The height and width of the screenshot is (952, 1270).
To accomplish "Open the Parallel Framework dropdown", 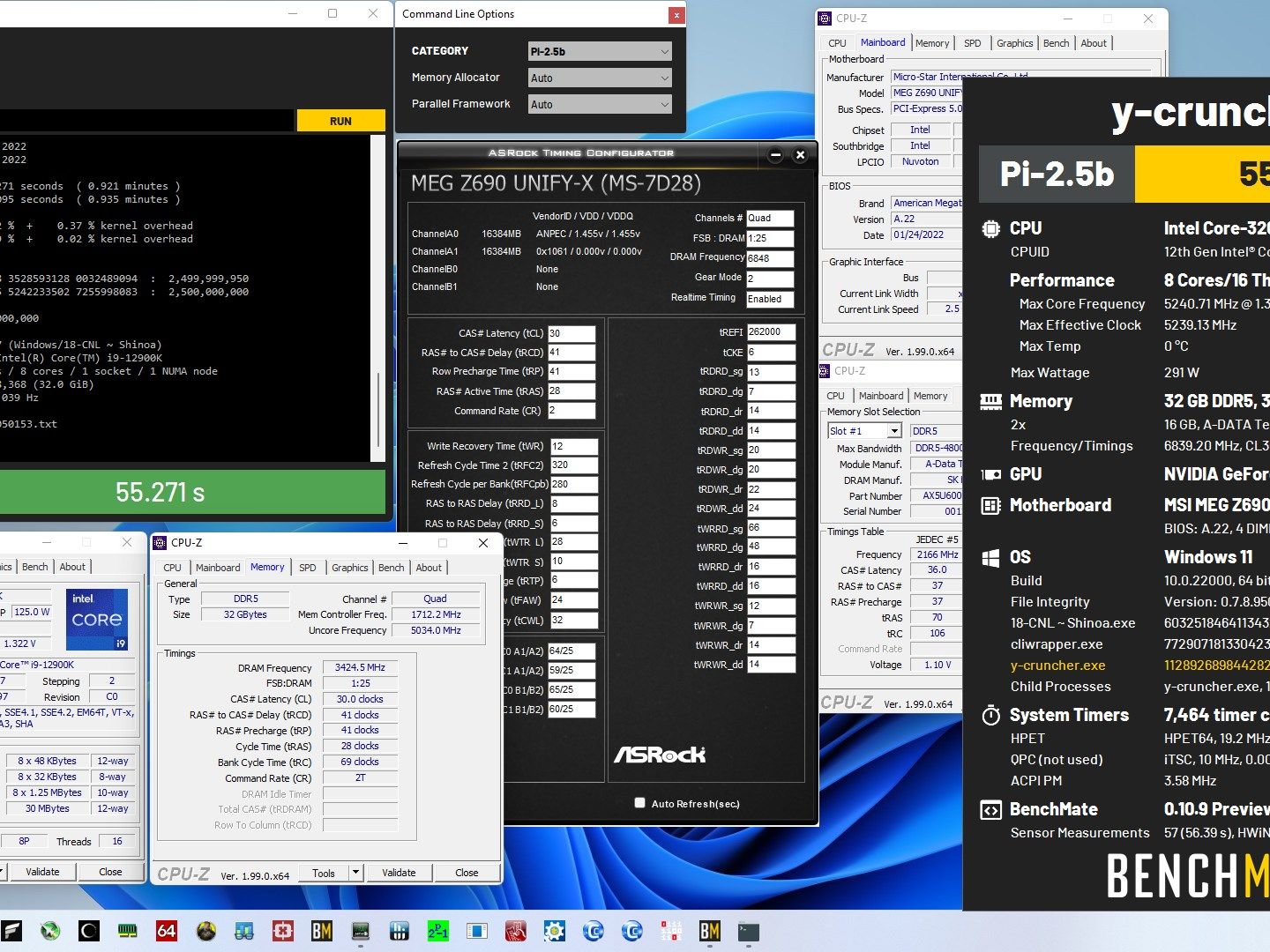I will [x=600, y=105].
